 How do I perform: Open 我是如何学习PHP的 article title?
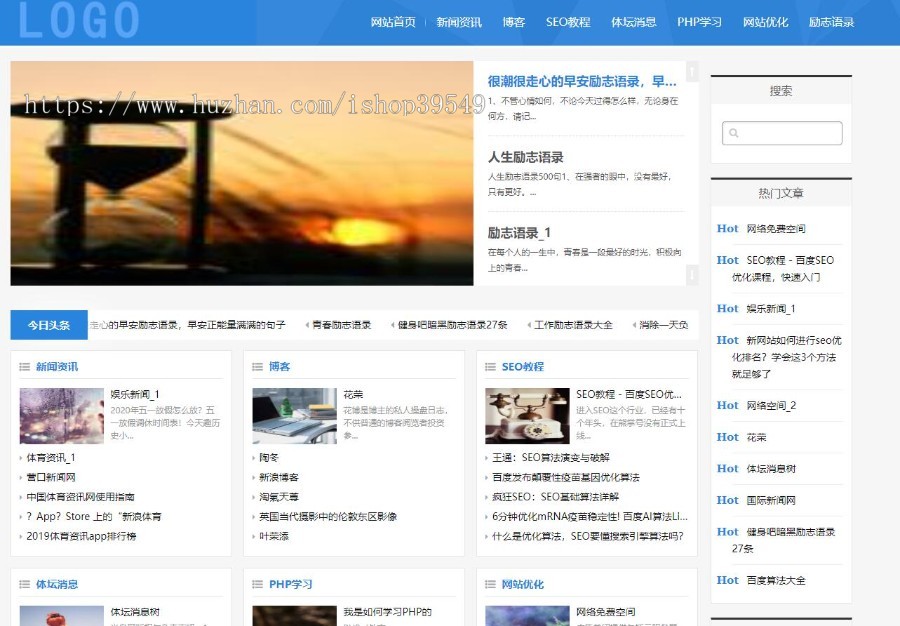point(387,612)
